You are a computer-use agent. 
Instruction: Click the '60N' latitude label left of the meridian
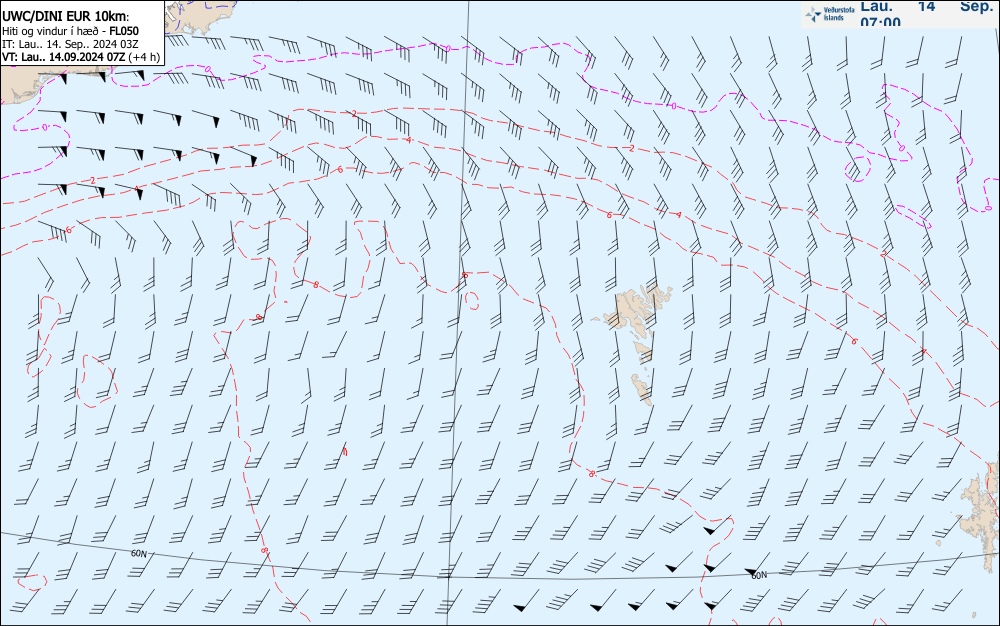click(138, 554)
